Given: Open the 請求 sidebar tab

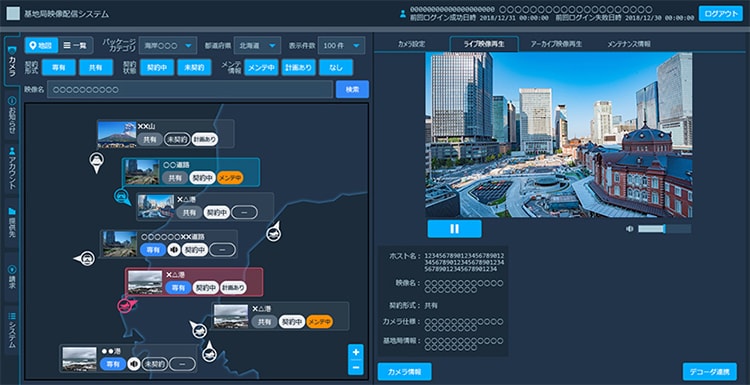Looking at the screenshot, I should (x=12, y=276).
